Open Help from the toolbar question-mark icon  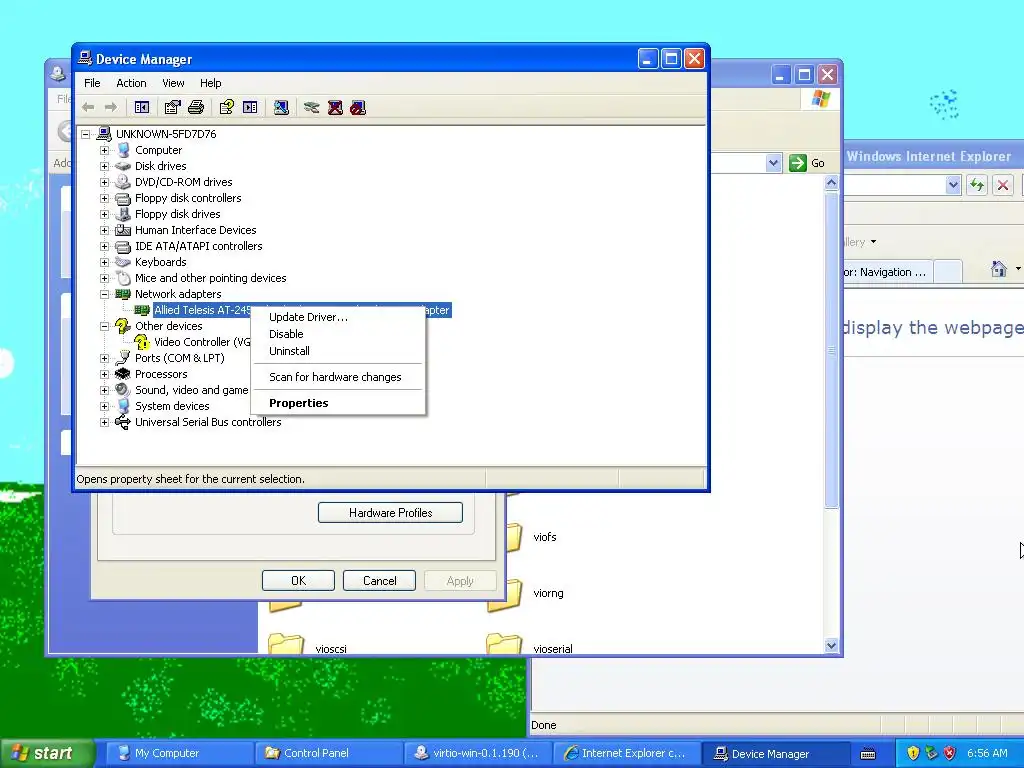click(227, 107)
